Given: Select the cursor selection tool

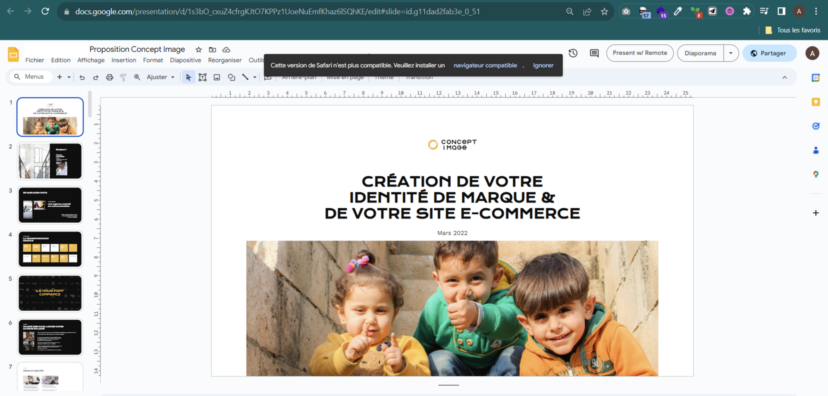Looking at the screenshot, I should 189,77.
